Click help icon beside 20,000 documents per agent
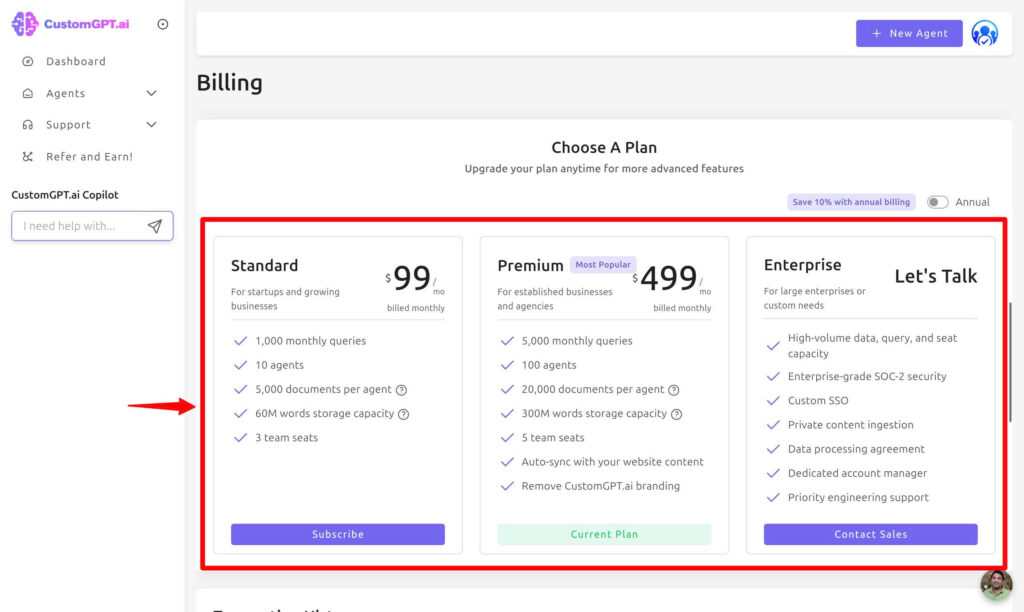This screenshot has width=1024, height=612. pos(673,390)
